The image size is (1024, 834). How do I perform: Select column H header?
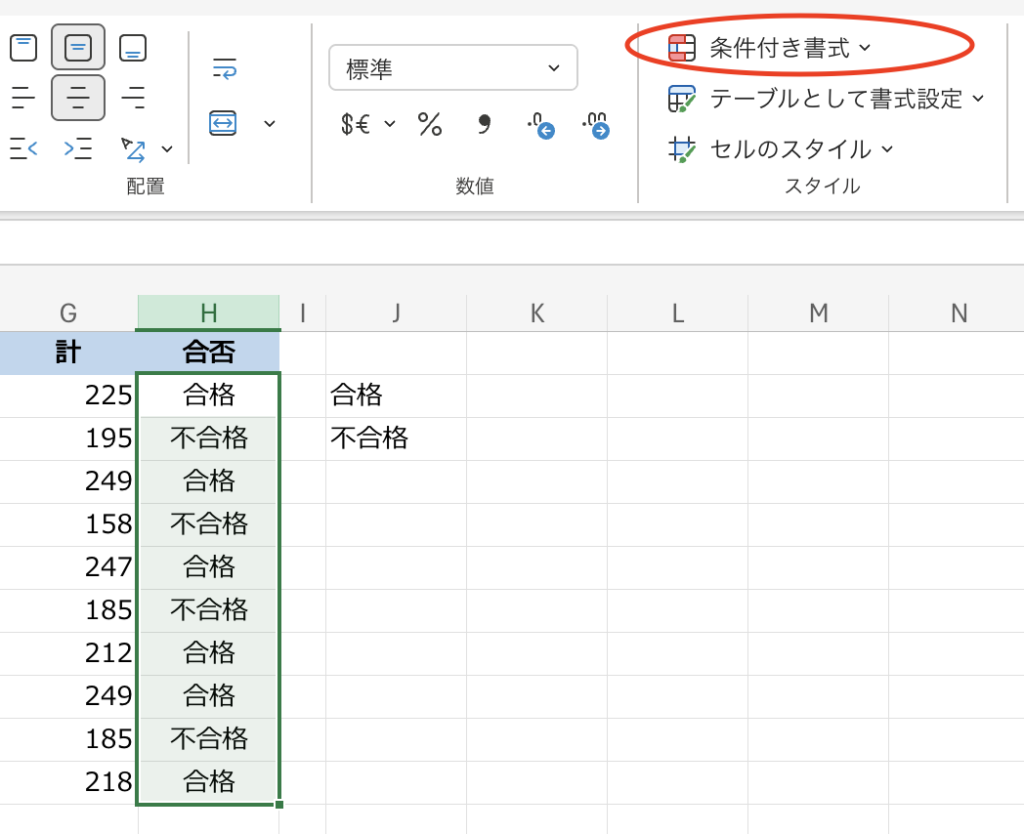[x=208, y=313]
